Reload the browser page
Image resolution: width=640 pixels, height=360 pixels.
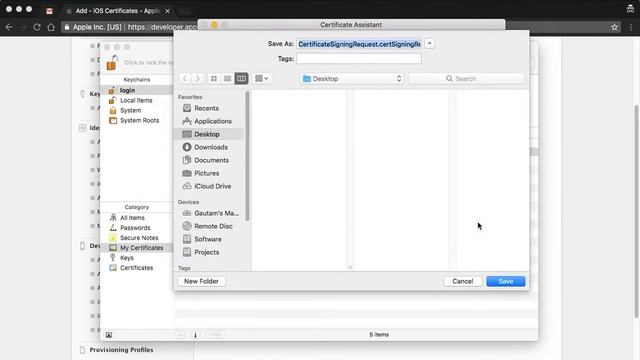point(37,27)
